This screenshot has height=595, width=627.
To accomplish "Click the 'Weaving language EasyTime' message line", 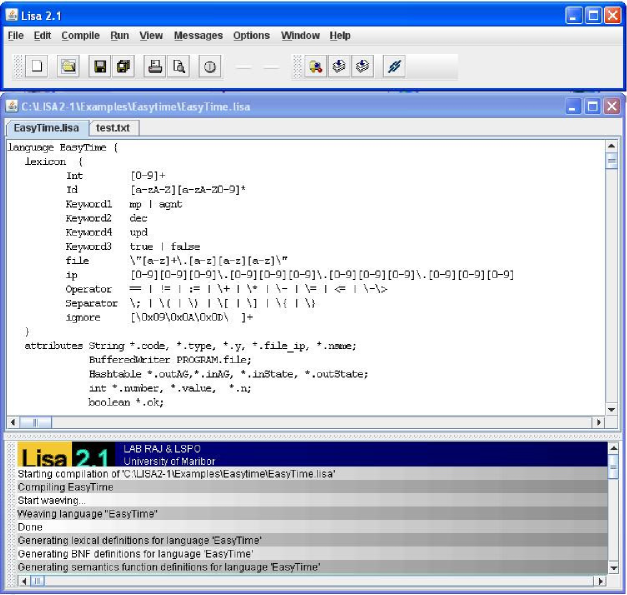I will (x=88, y=513).
